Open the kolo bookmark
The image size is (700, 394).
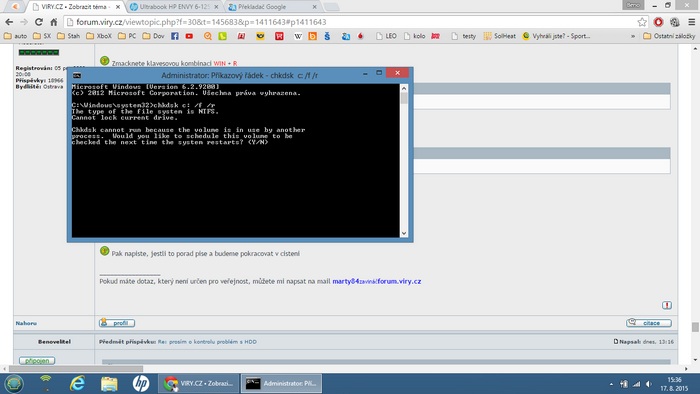414,36
